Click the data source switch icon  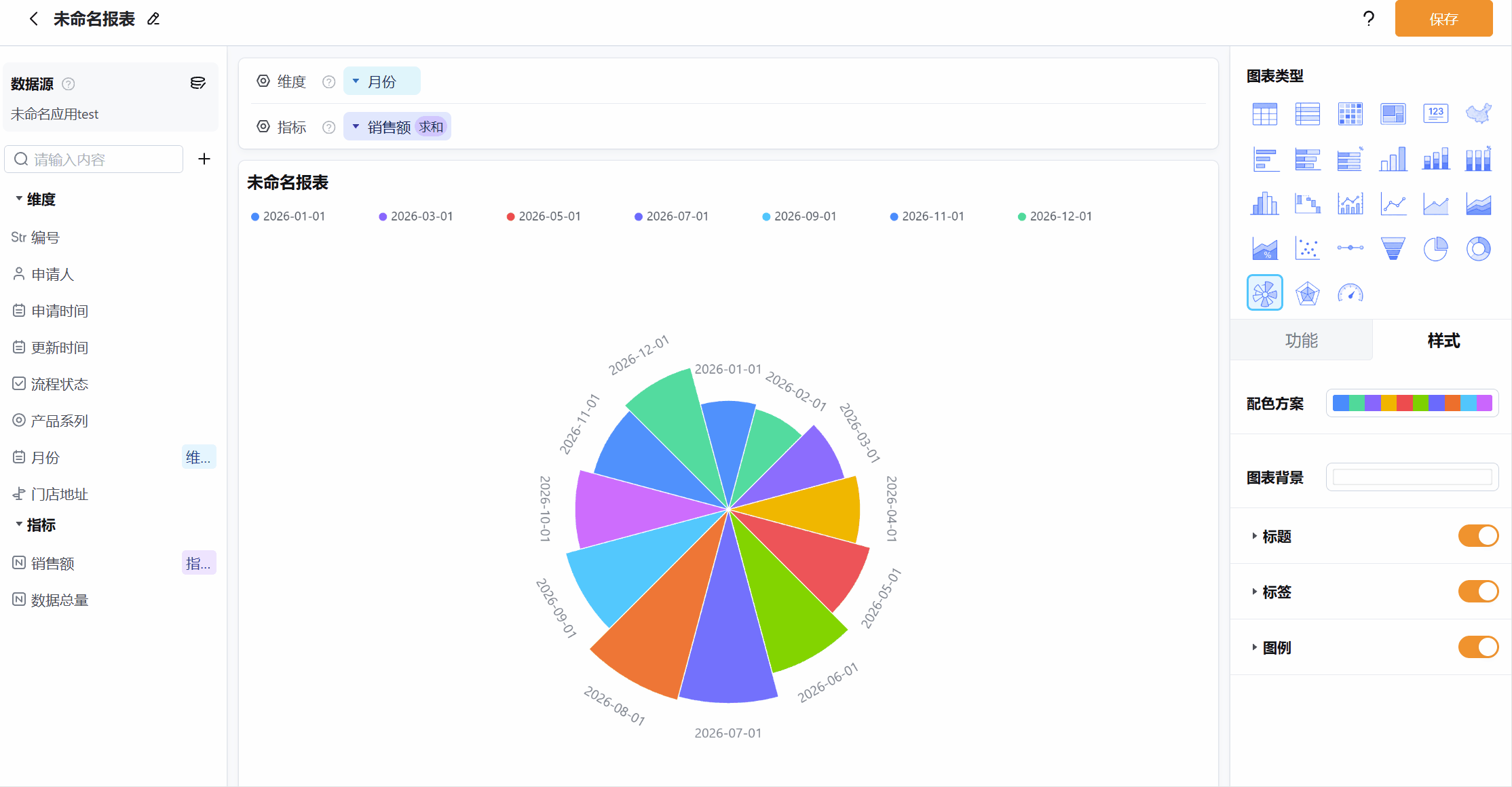[x=197, y=83]
